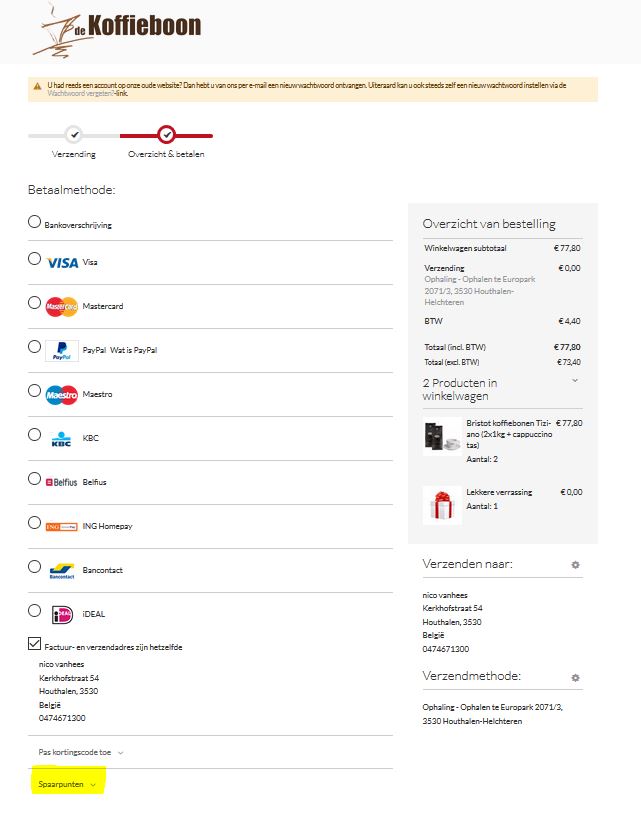The height and width of the screenshot is (840, 641).
Task: Click the Maestro logo
Action: click(x=62, y=394)
